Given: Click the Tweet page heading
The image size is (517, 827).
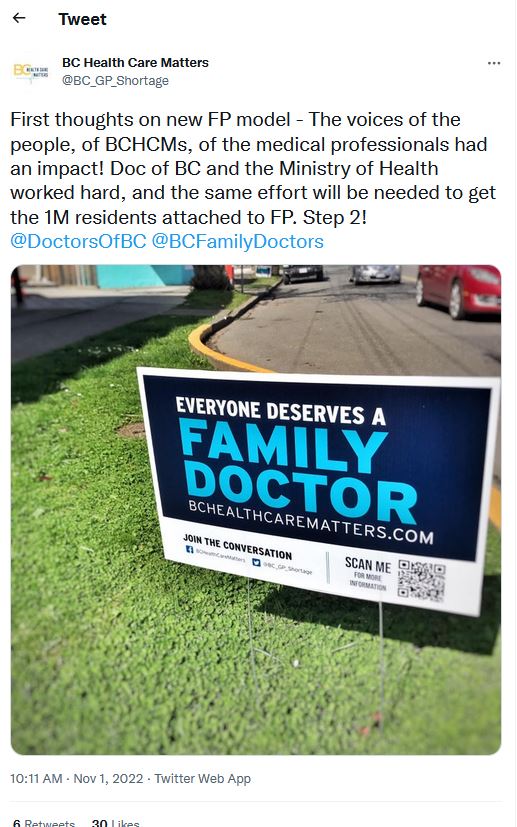Looking at the screenshot, I should (x=82, y=20).
